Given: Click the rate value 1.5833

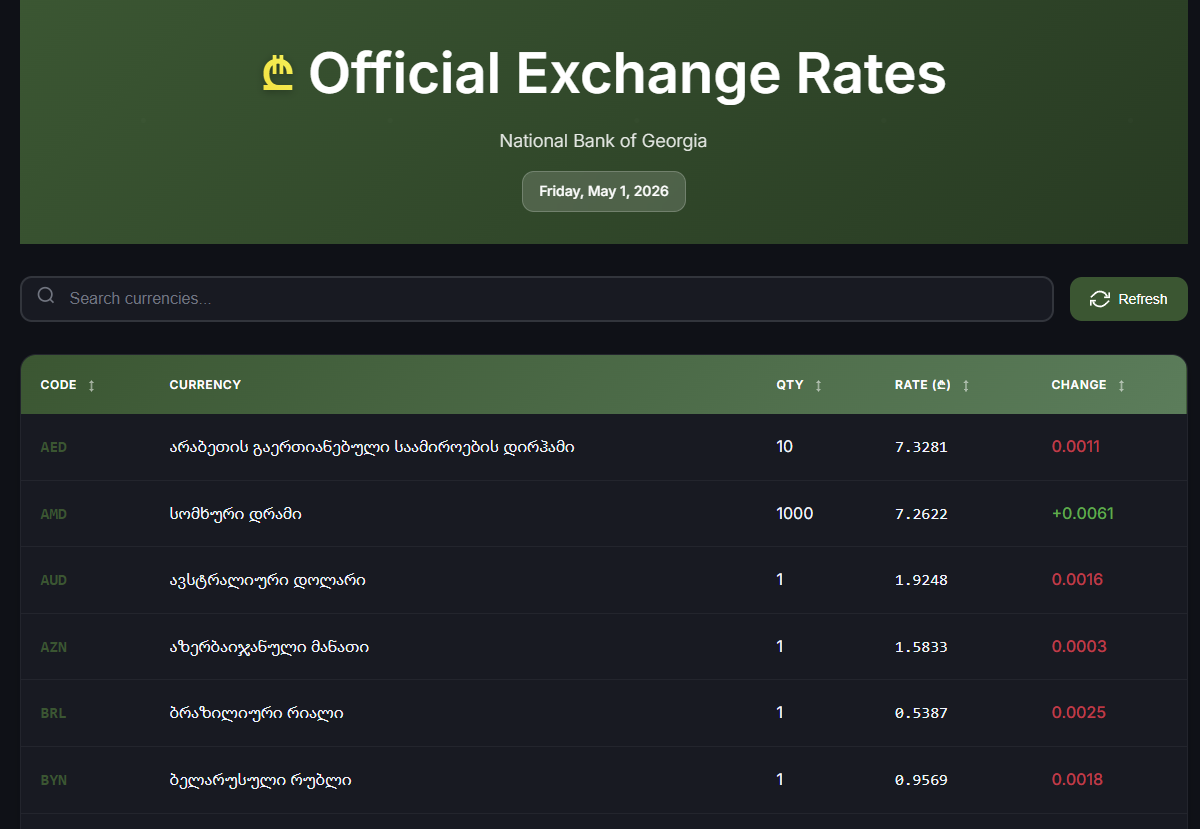Looking at the screenshot, I should (921, 647).
